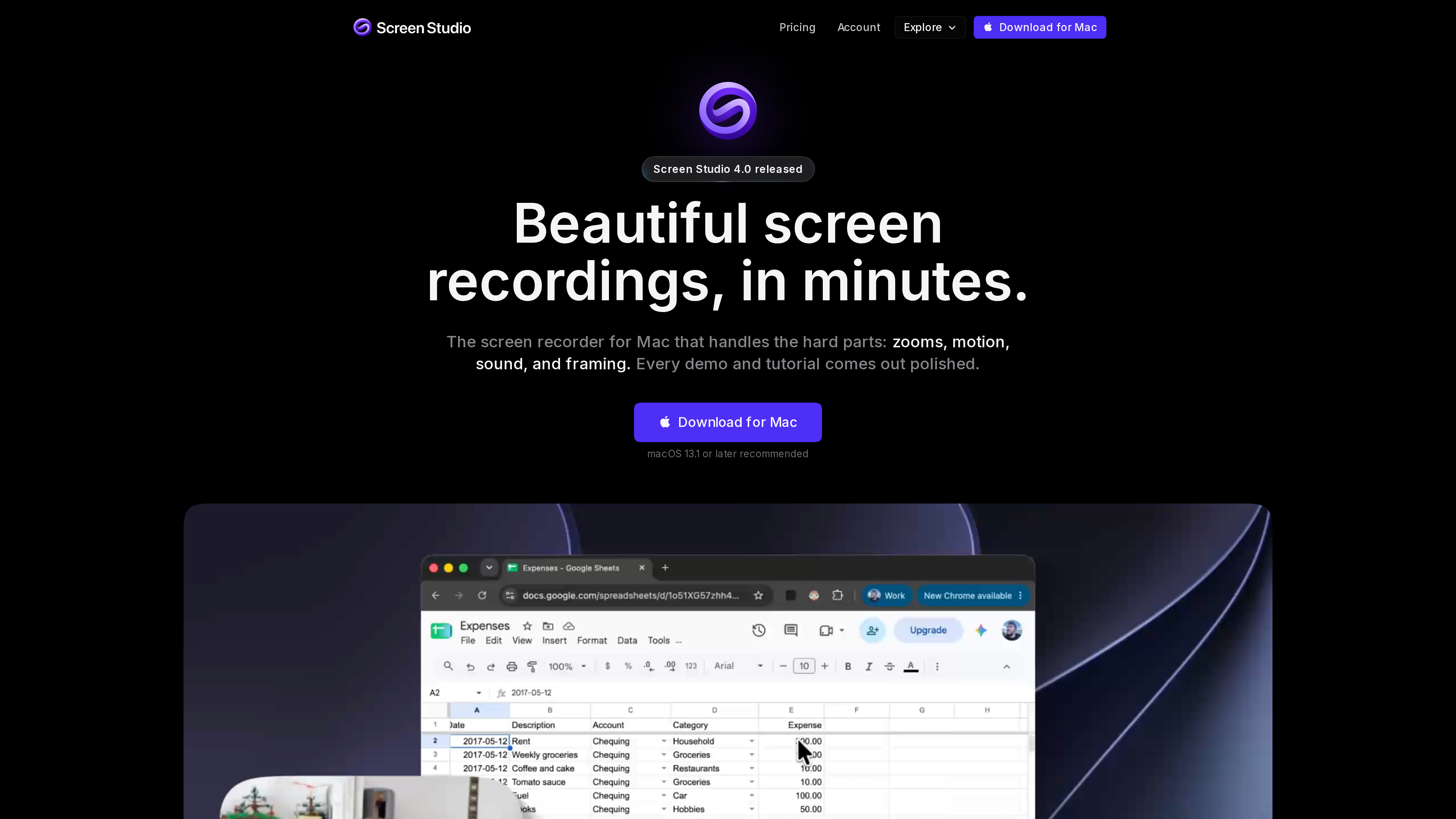Open a new Chrome tab with plus icon
Viewport: 1456px width, 819px height.
665,568
